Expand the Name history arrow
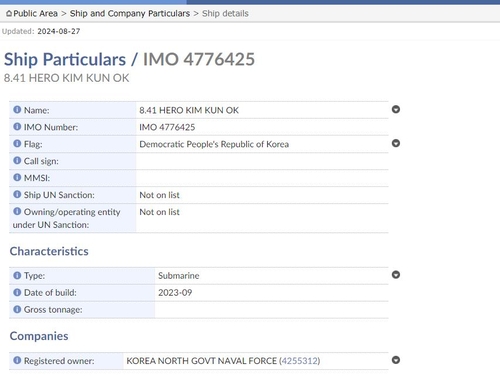The height and width of the screenshot is (385, 500). click(x=396, y=109)
